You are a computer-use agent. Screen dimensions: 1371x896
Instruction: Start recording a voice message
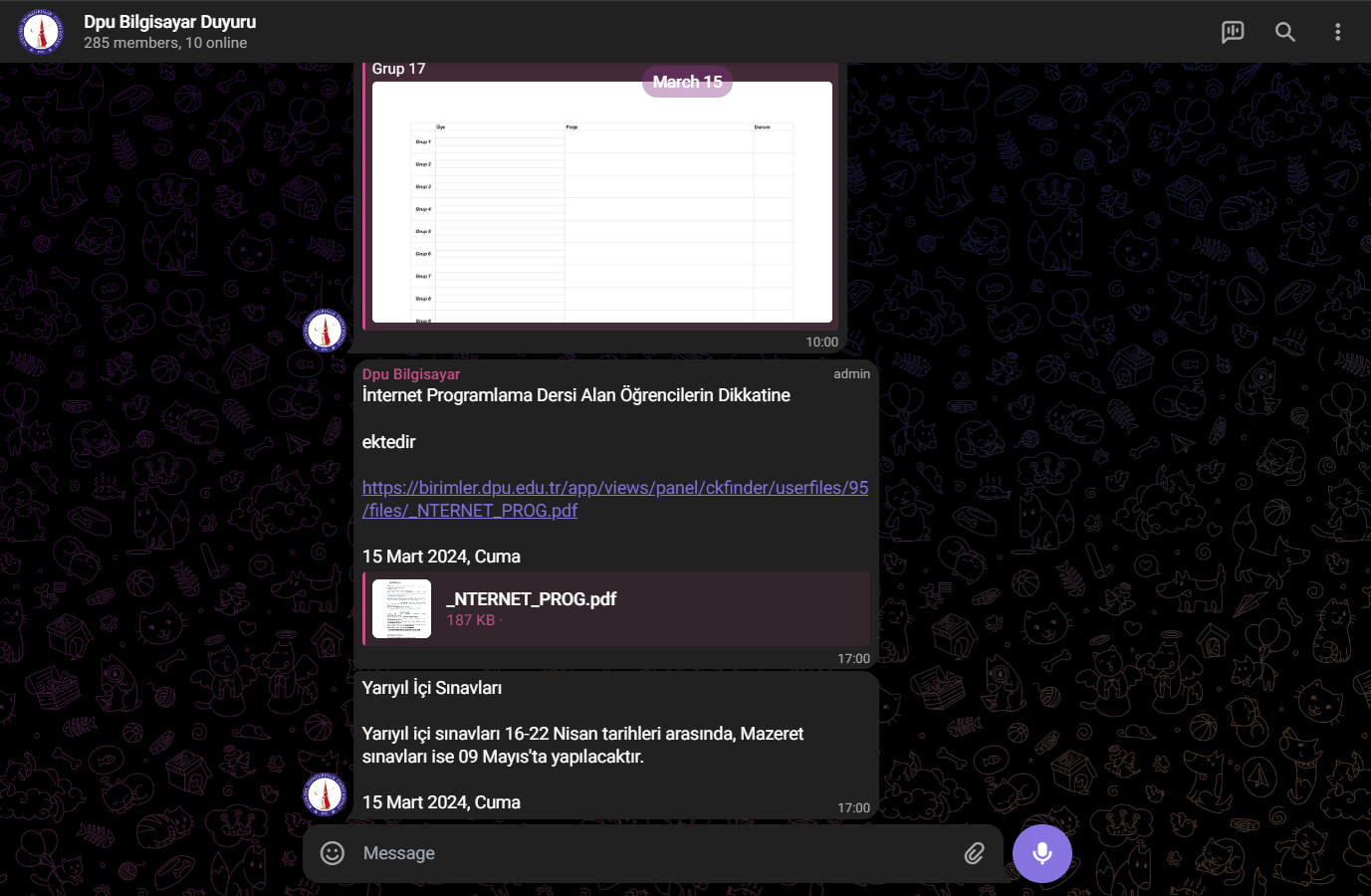(x=1041, y=853)
